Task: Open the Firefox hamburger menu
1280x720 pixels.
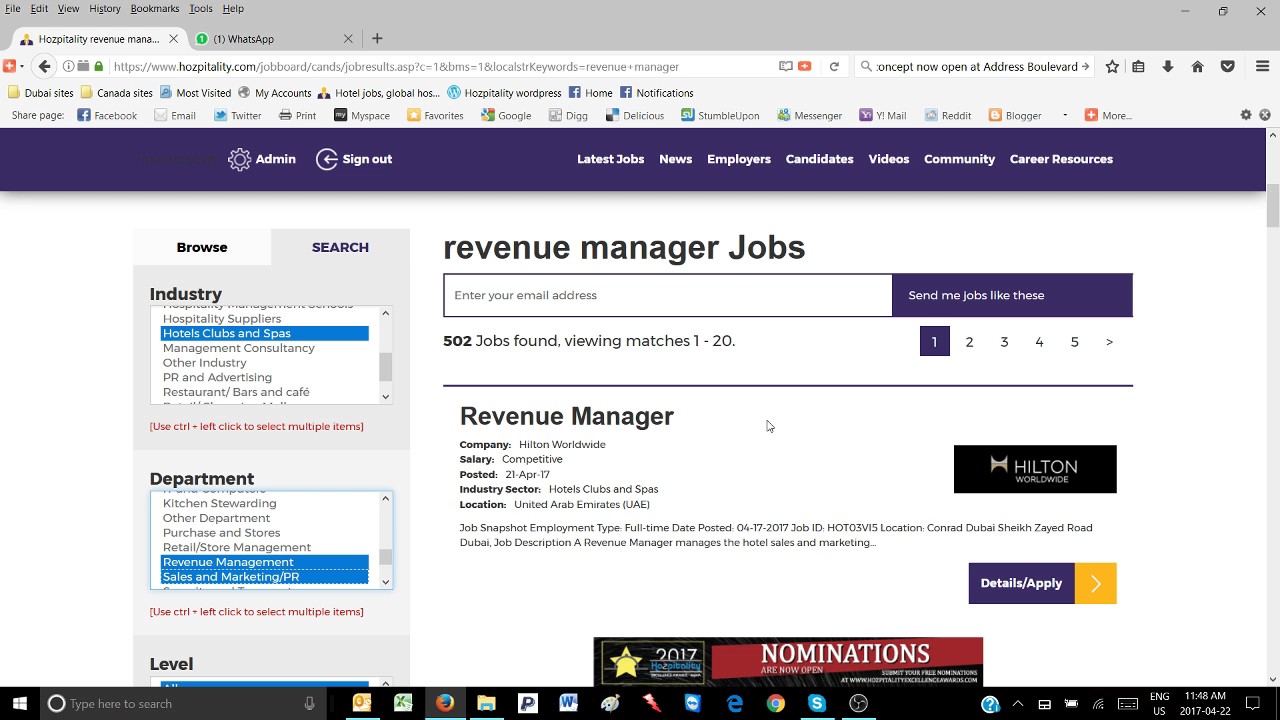Action: [x=1262, y=67]
